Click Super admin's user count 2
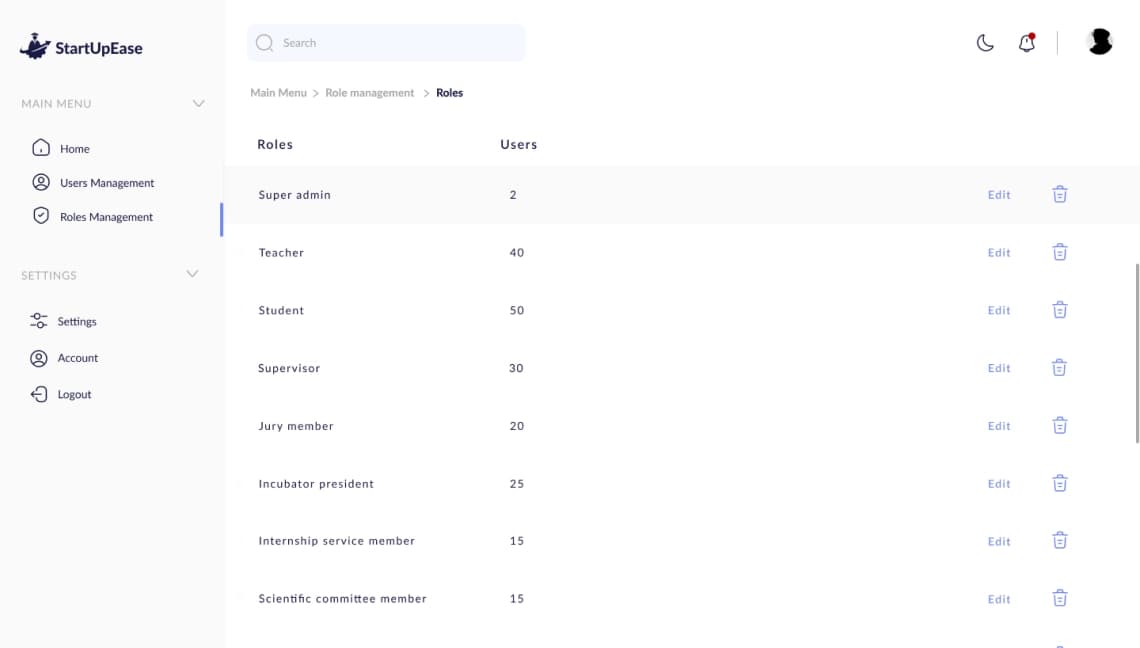 pyautogui.click(x=513, y=195)
